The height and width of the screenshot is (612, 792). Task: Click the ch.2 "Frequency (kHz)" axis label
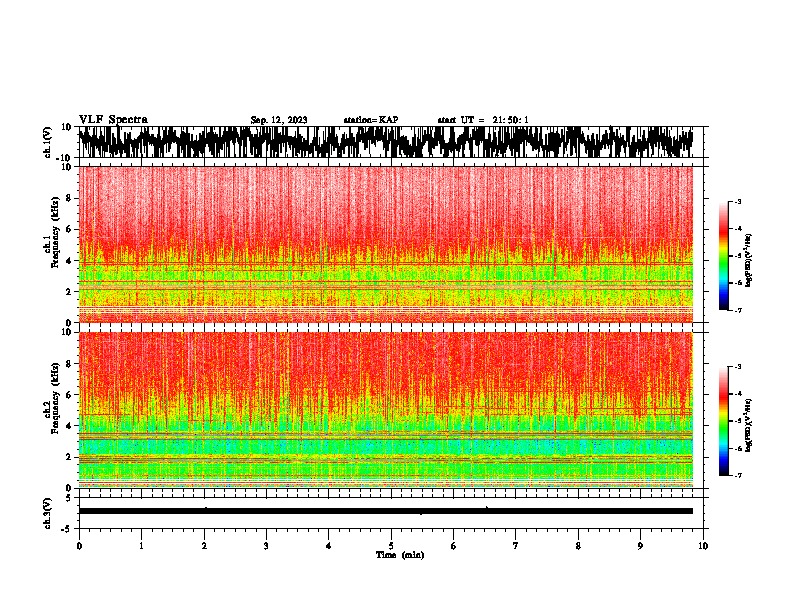click(x=55, y=398)
